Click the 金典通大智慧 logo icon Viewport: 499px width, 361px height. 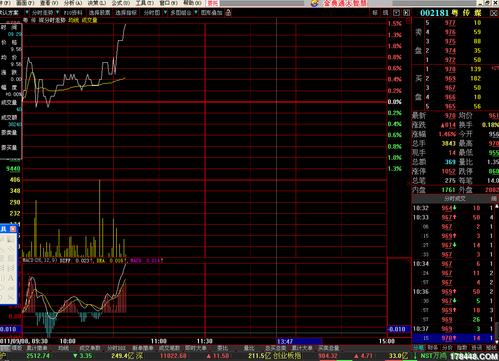pos(314,3)
